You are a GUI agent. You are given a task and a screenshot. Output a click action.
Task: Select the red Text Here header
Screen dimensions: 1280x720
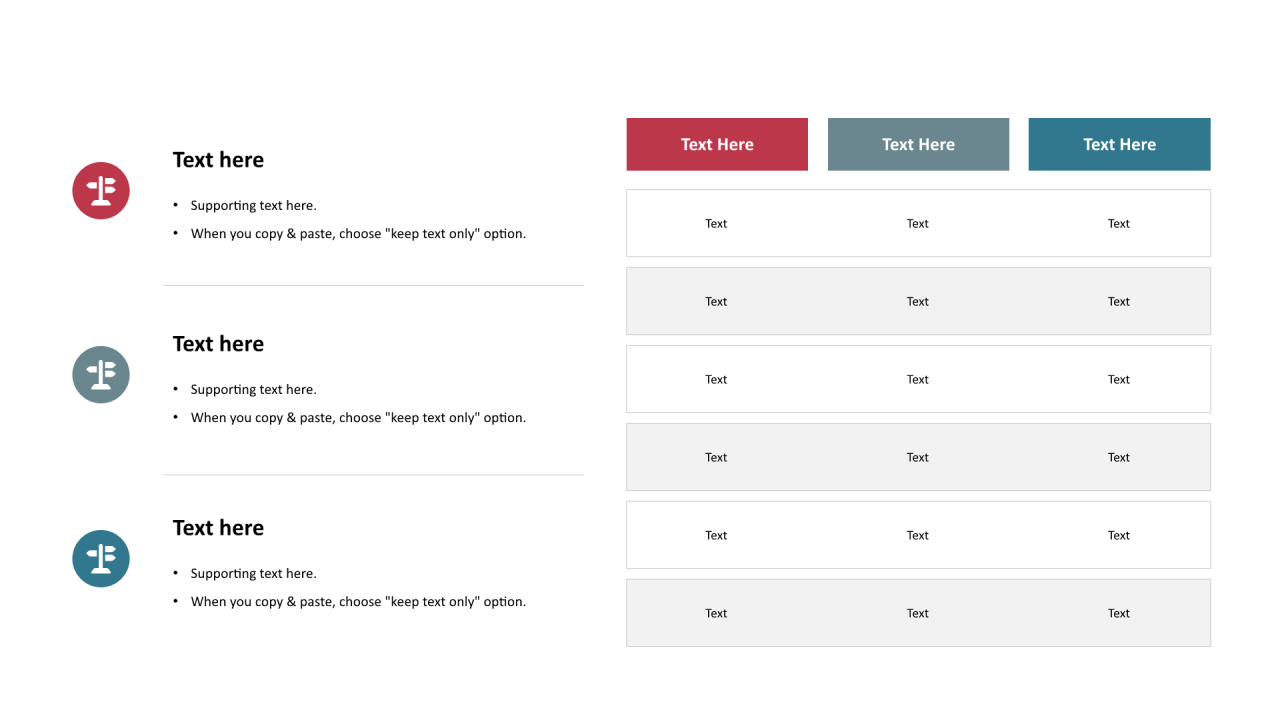(x=717, y=144)
